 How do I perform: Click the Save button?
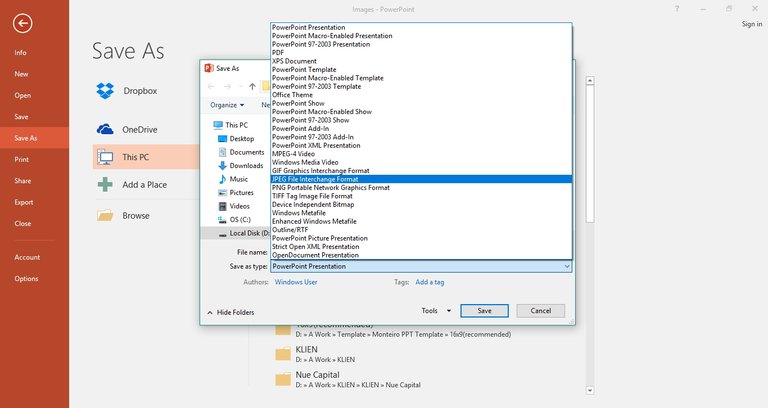point(484,311)
